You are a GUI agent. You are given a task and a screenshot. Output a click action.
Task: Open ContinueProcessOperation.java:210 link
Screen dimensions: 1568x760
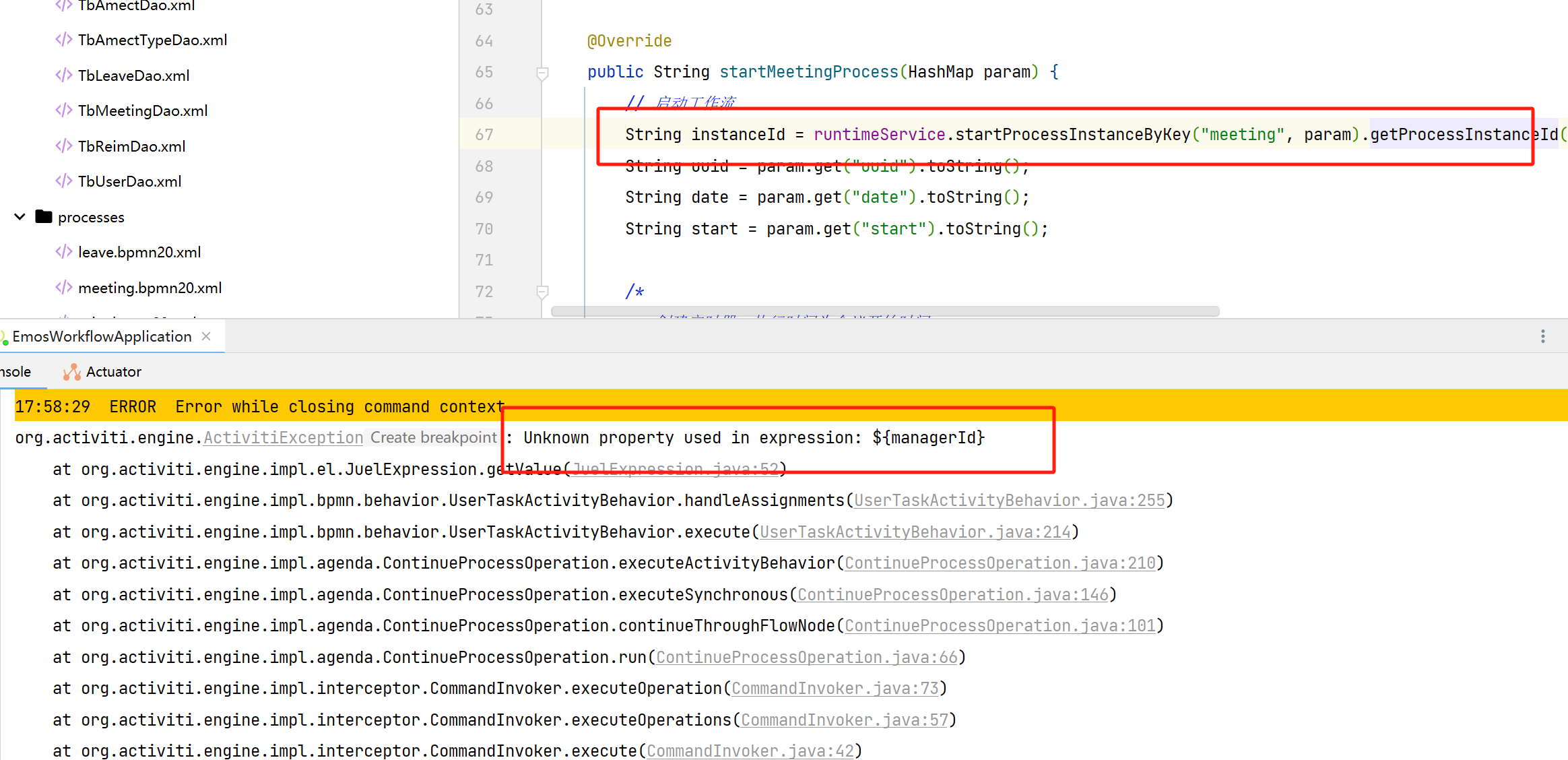(x=1000, y=563)
